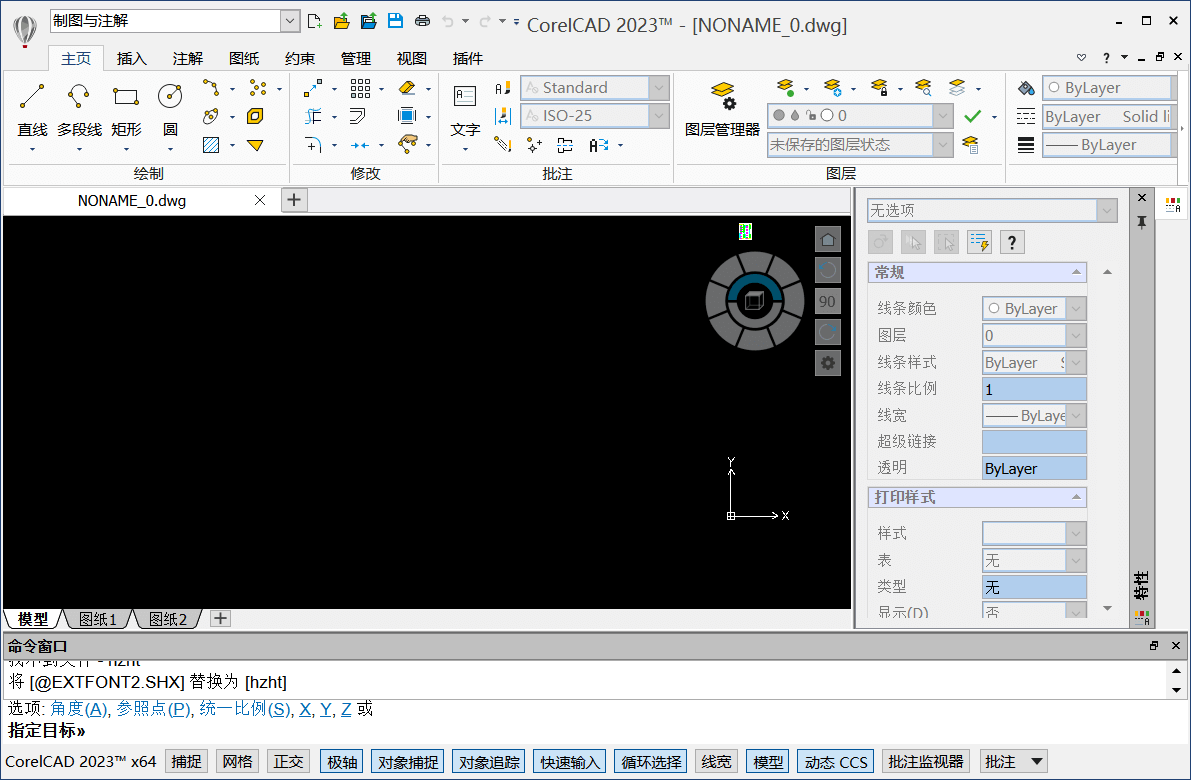Screen dimensions: 1191x780
Task: Click the hatch fill tool icon
Action: (211, 145)
